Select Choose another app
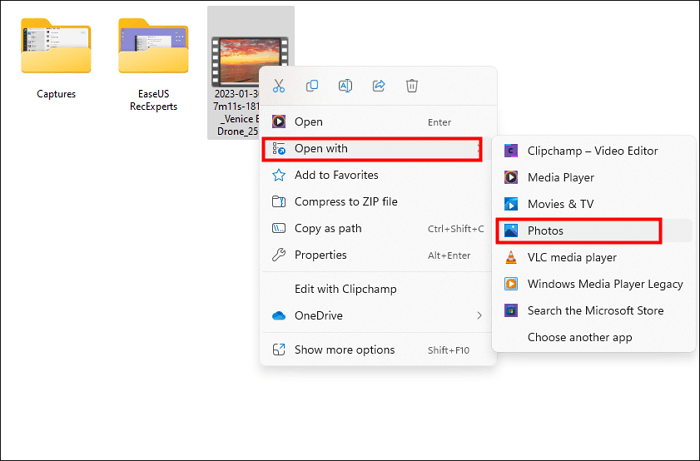700x461 pixels. (594, 337)
